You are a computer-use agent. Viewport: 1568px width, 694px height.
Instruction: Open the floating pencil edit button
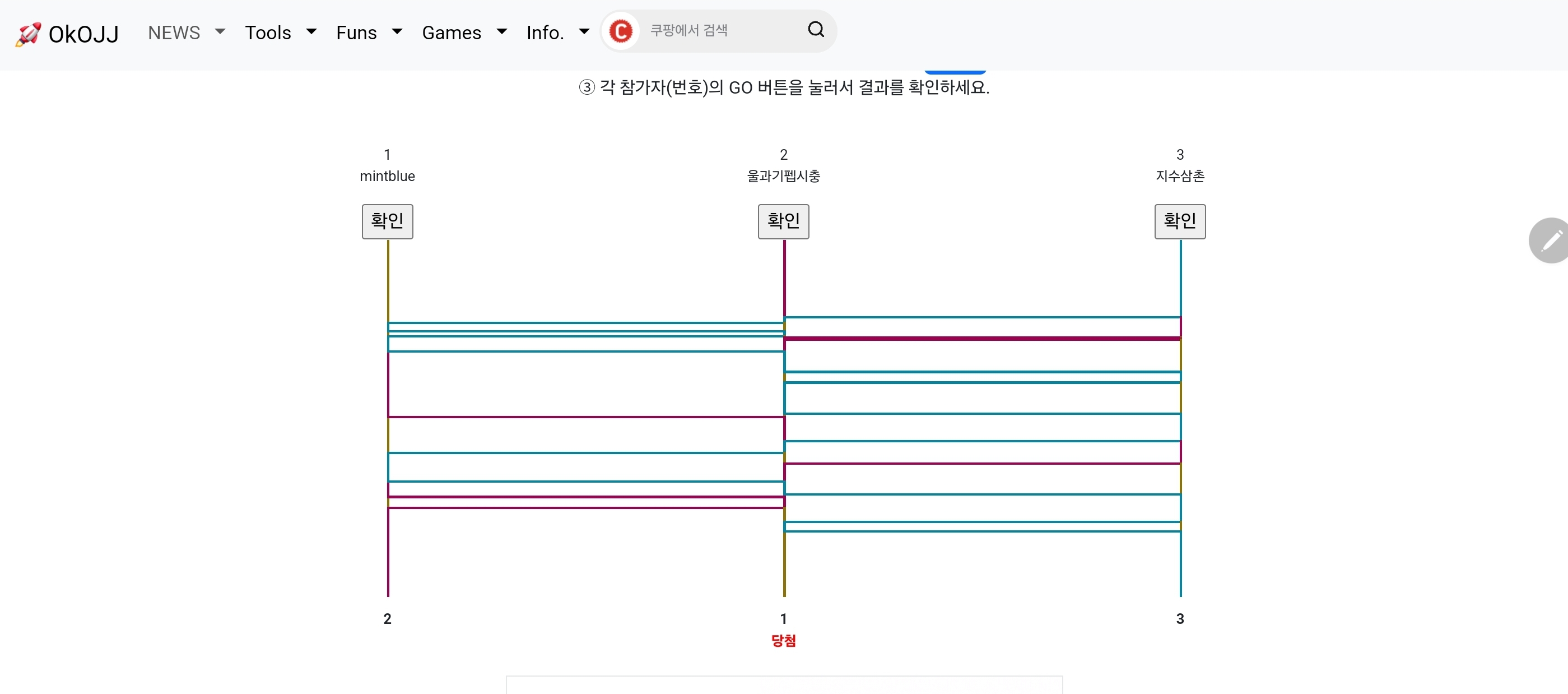tap(1550, 240)
